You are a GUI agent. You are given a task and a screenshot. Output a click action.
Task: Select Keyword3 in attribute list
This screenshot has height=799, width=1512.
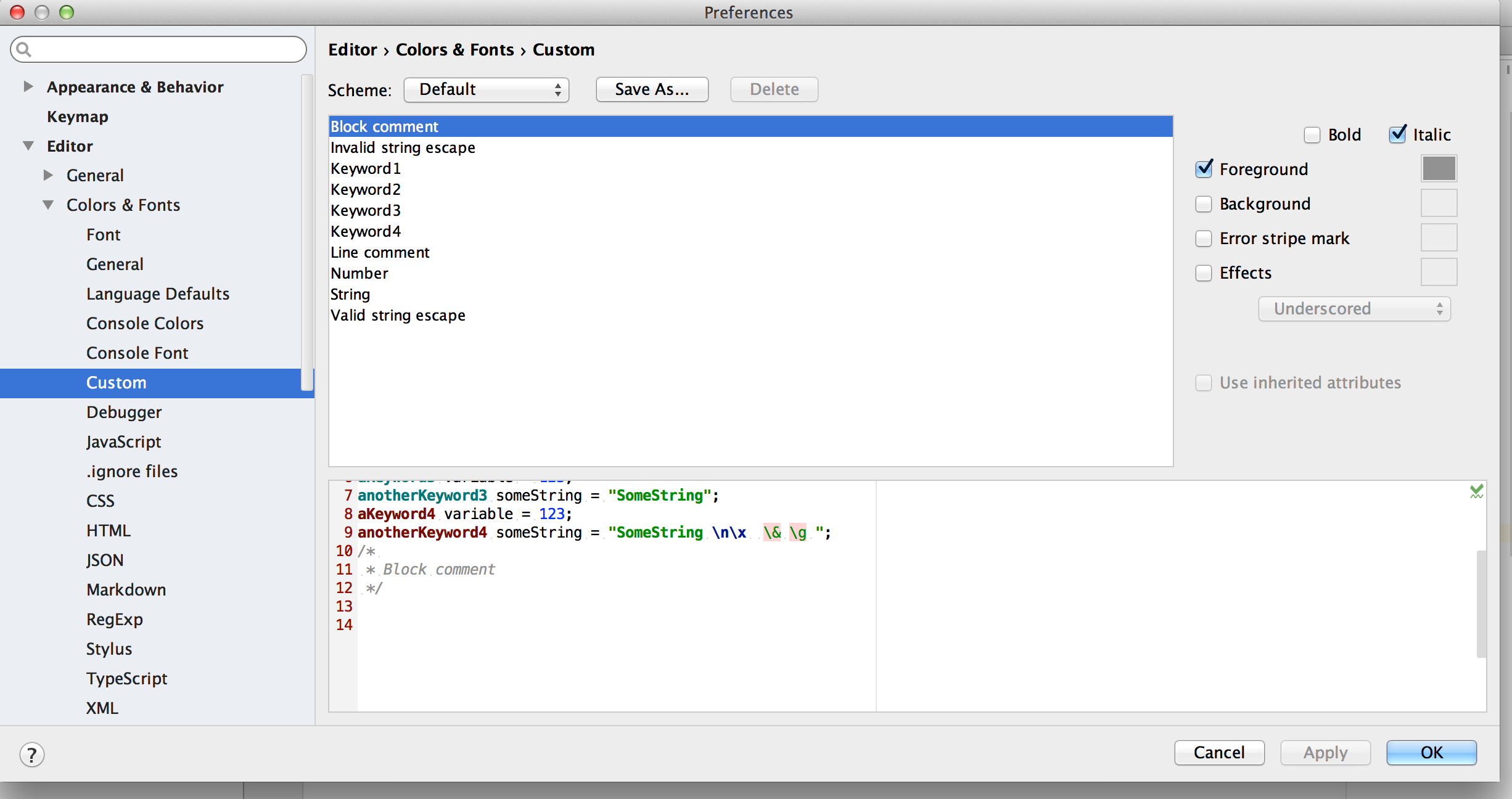(x=750, y=211)
